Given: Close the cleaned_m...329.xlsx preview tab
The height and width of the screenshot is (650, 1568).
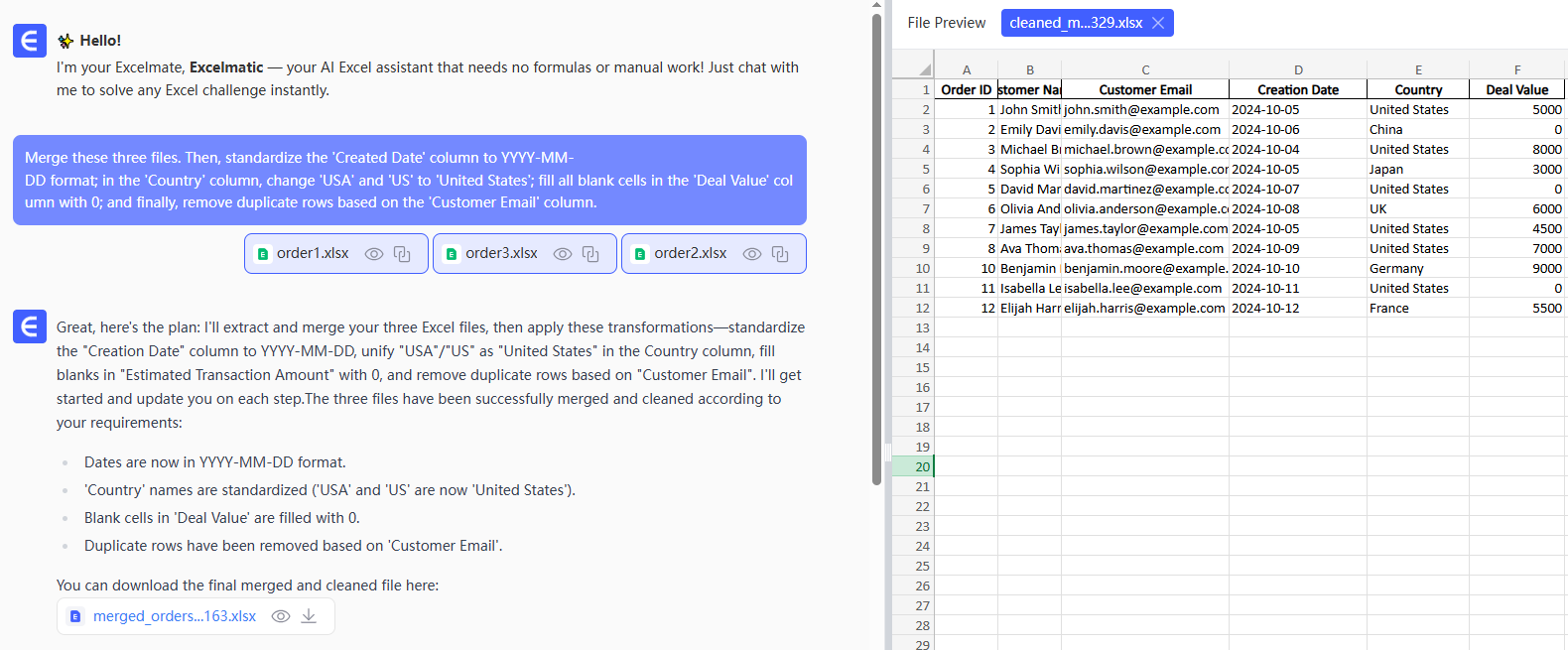Looking at the screenshot, I should click(x=1158, y=23).
